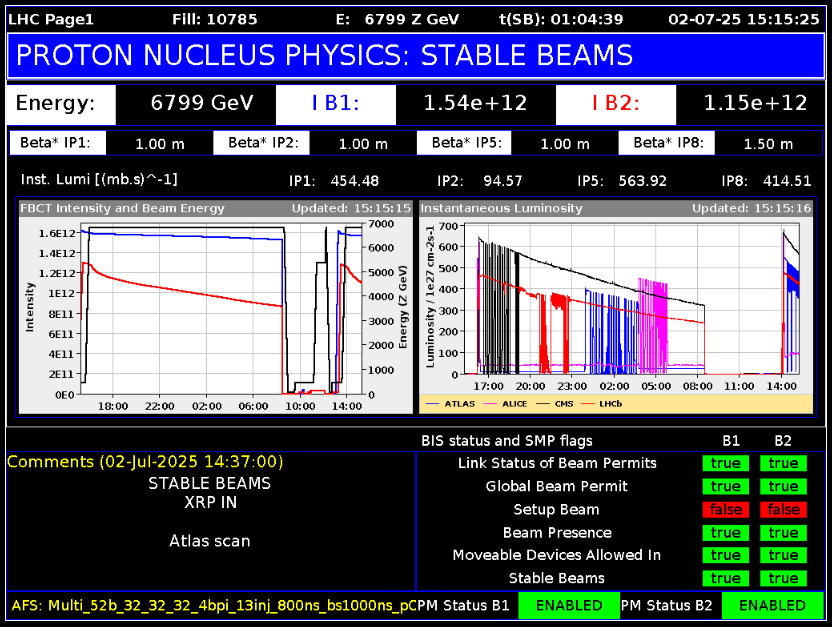Screen dimensions: 832x627
Task: Click the PM Status B1 ENABLED button
Action: click(x=568, y=605)
